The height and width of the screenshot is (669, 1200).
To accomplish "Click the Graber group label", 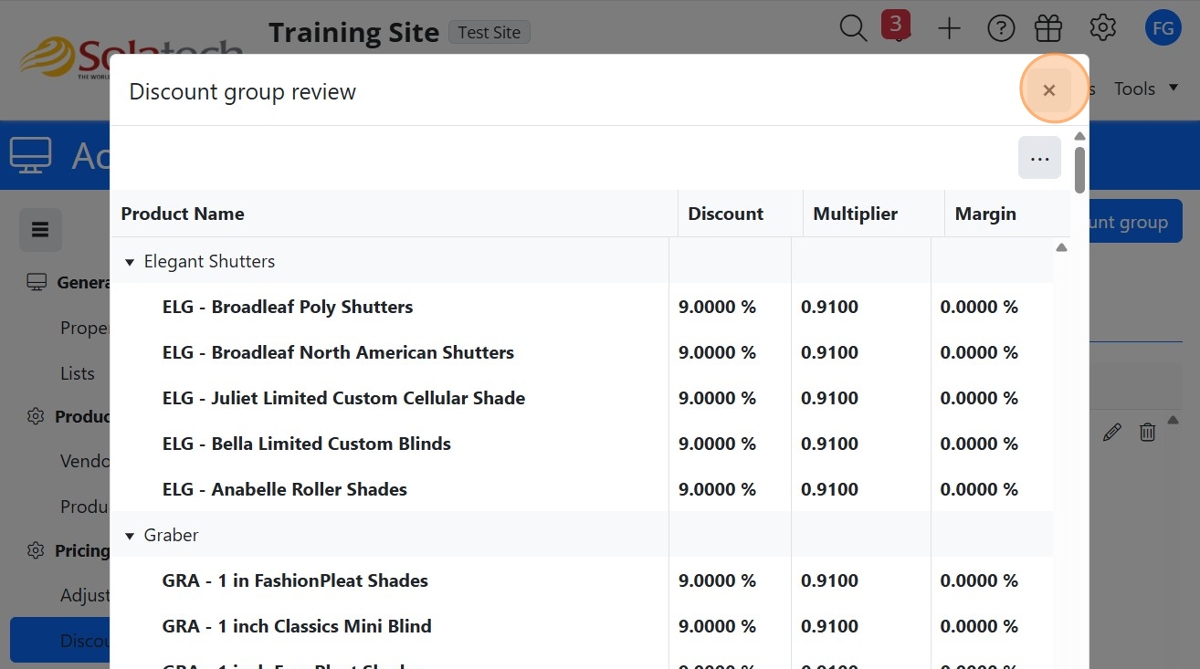I will click(171, 536).
